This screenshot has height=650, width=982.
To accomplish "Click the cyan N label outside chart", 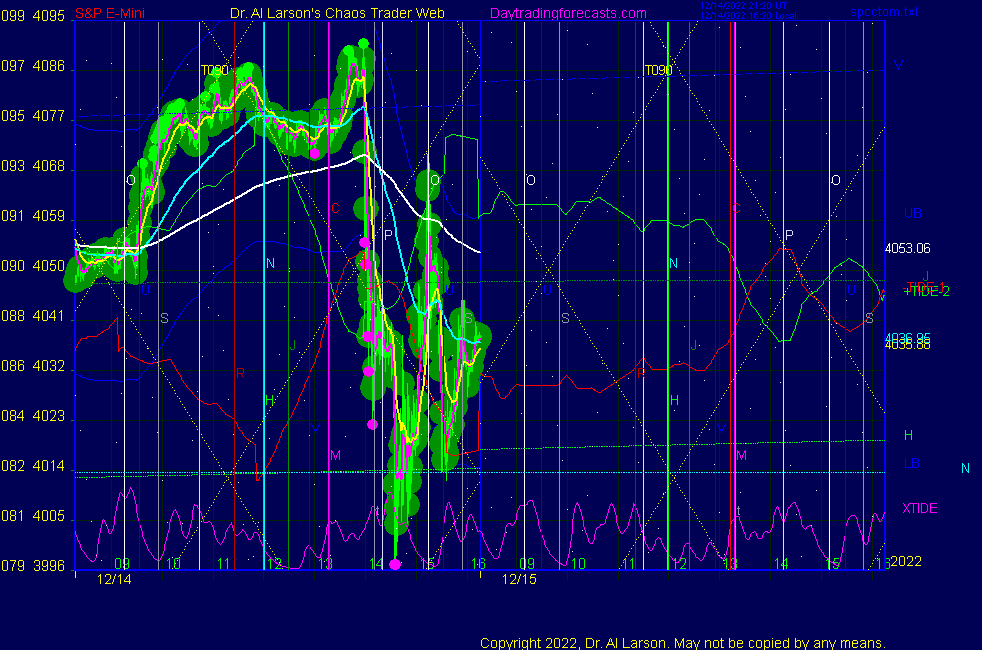I will coord(965,468).
